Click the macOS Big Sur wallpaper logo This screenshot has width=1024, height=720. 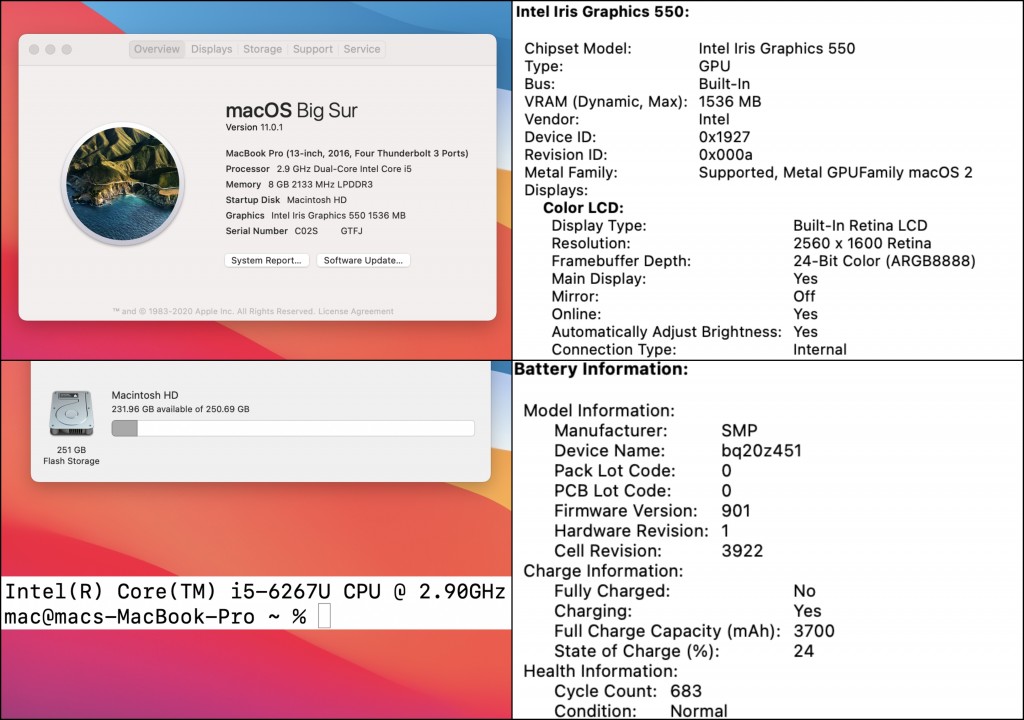pyautogui.click(x=123, y=184)
